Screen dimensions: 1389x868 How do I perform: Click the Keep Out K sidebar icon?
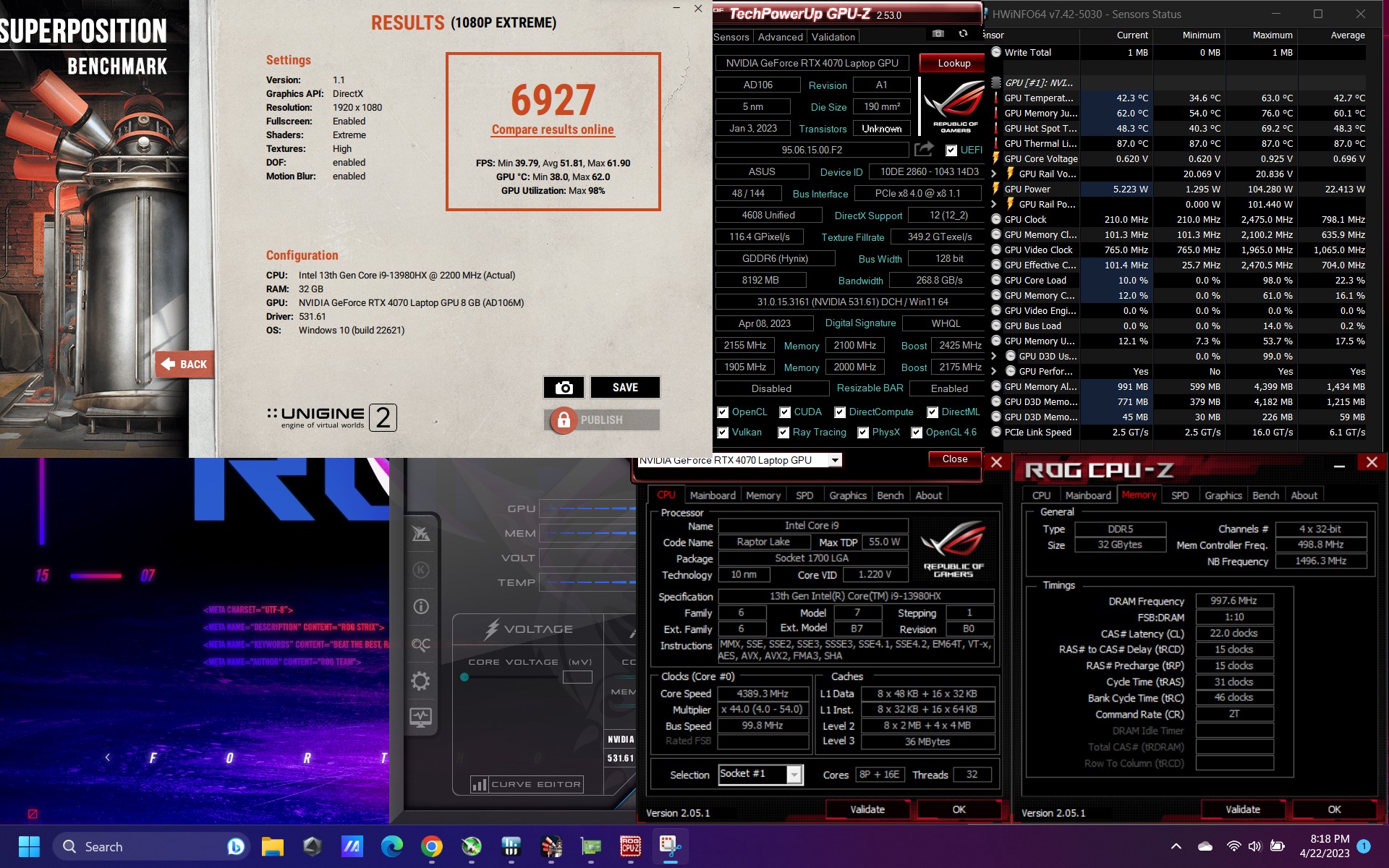point(421,570)
